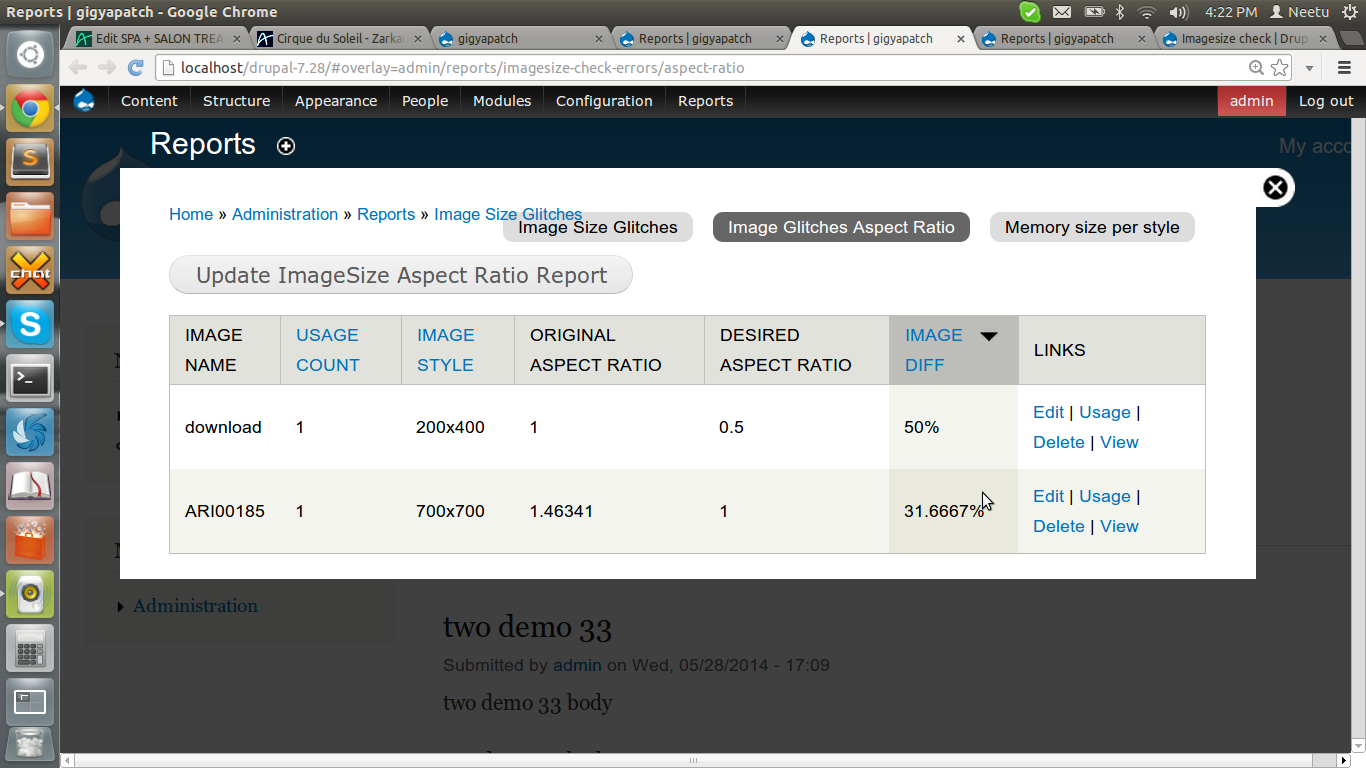Switch to Memory size per style tab
The width and height of the screenshot is (1366, 768).
point(1092,228)
